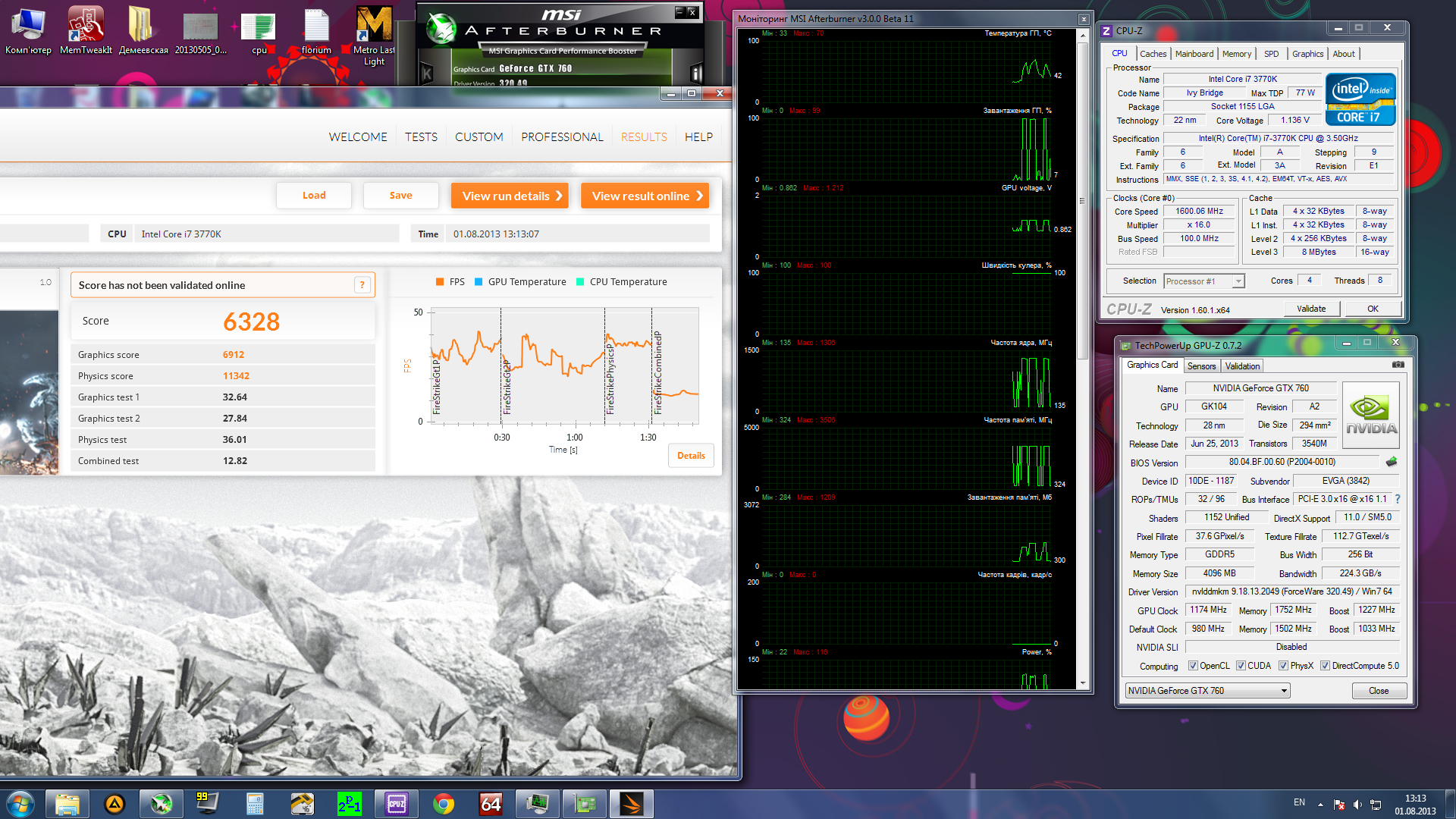This screenshot has width=1456, height=819.
Task: Toggle the CUDA checkbox
Action: [x=1241, y=666]
